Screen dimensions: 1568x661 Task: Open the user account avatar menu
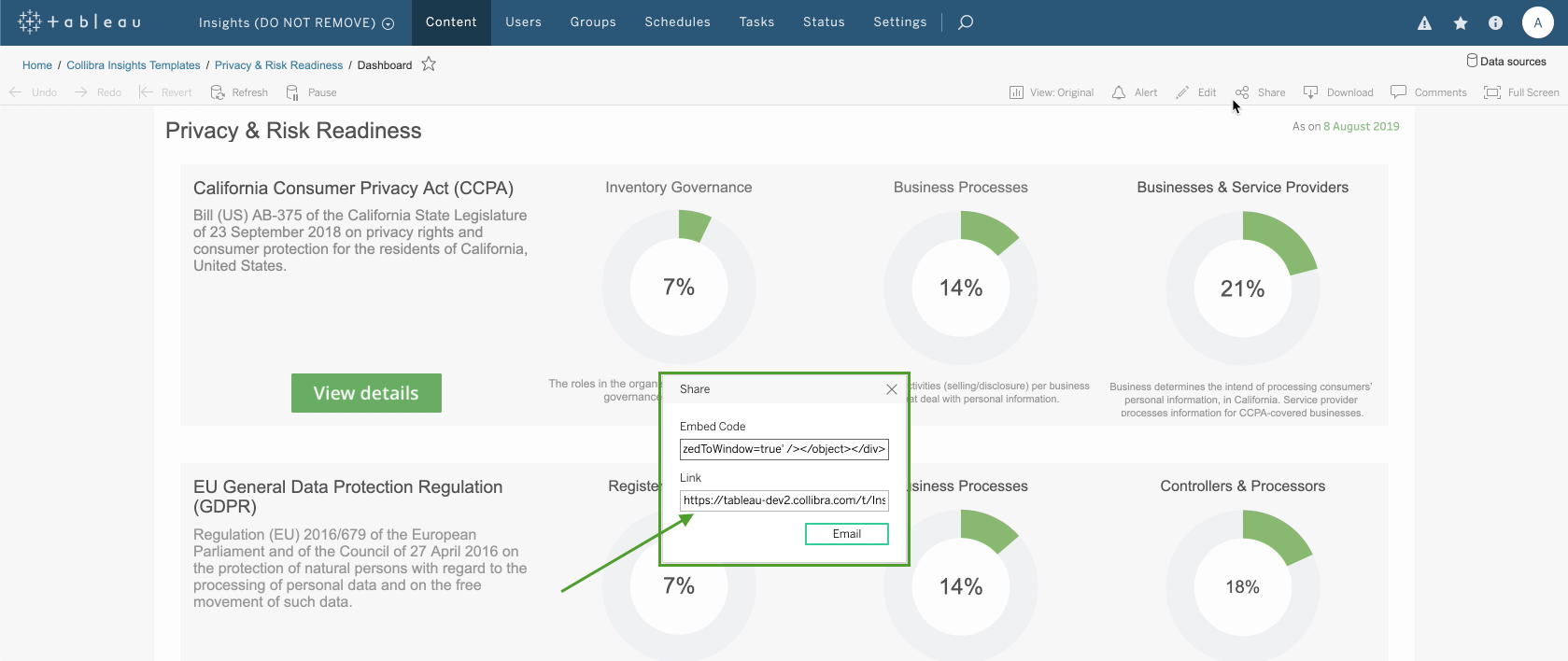(x=1537, y=22)
